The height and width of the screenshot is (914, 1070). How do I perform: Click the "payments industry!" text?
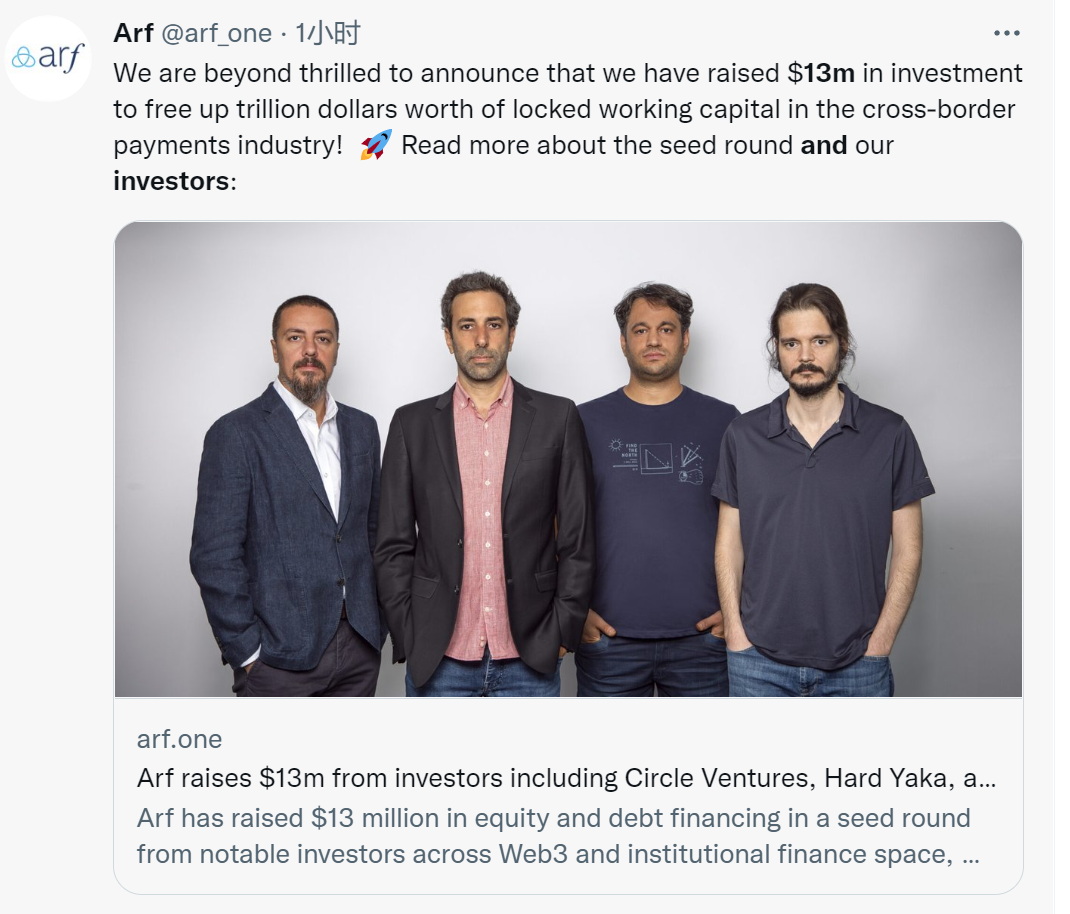click(228, 145)
